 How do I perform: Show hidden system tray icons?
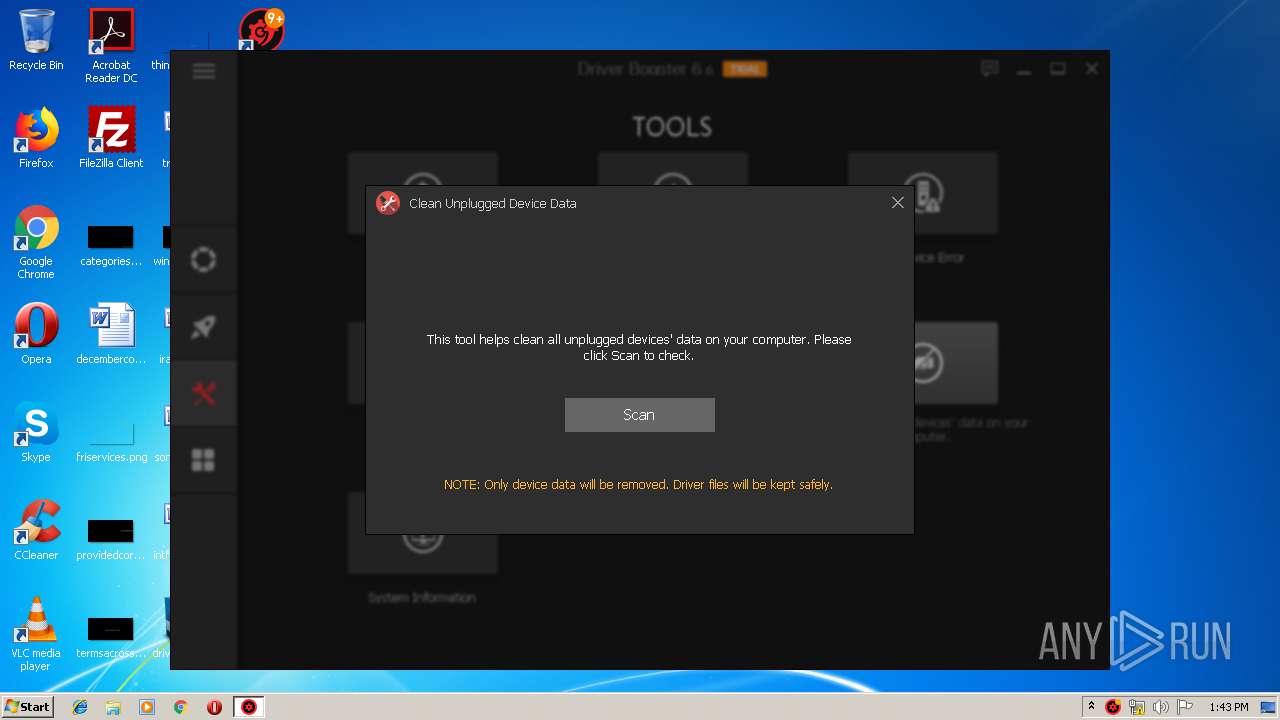pos(1091,706)
